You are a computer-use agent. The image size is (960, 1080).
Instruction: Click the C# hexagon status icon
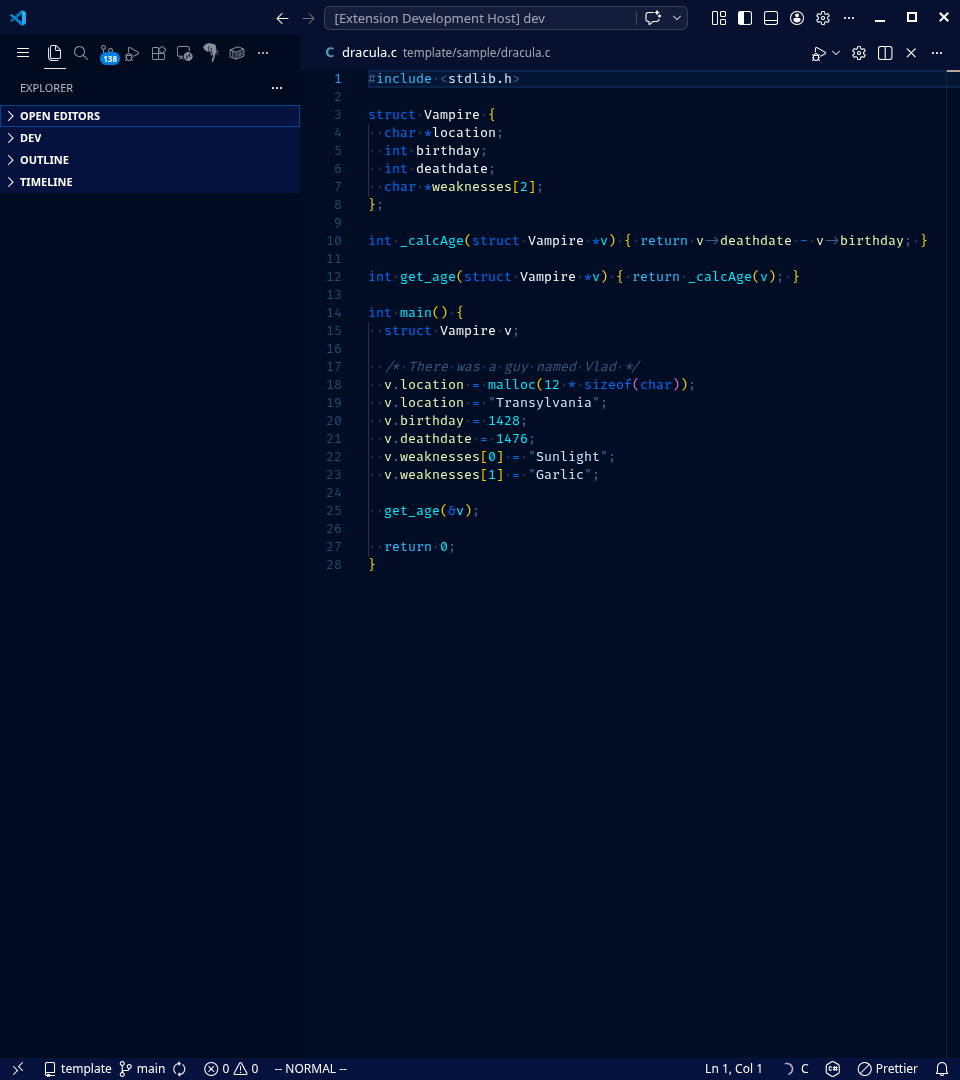tap(833, 1068)
